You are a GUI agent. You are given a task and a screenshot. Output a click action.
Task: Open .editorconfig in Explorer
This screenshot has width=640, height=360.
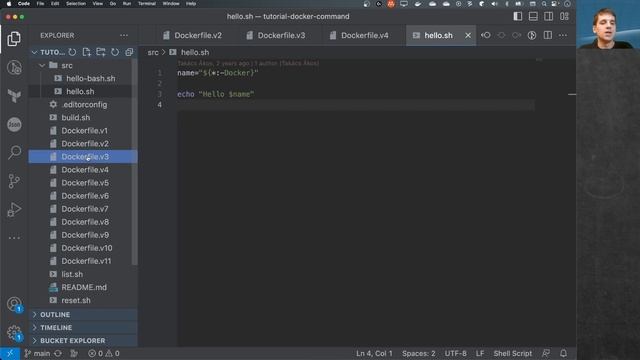tap(84, 104)
